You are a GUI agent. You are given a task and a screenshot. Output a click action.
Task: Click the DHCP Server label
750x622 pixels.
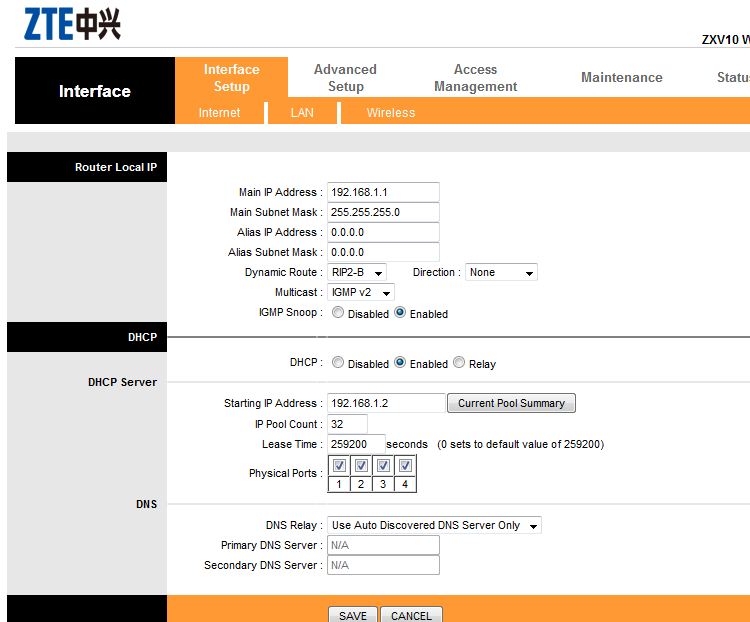[x=122, y=382]
